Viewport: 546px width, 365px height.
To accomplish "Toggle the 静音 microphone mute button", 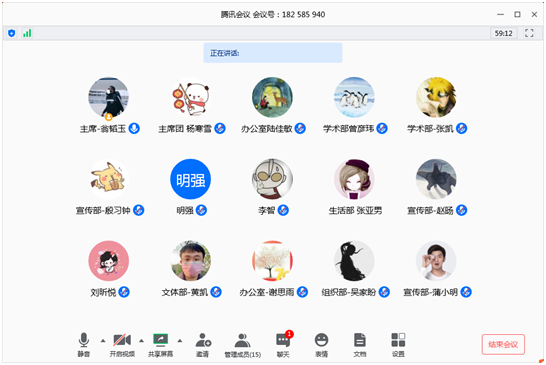I will click(84, 345).
